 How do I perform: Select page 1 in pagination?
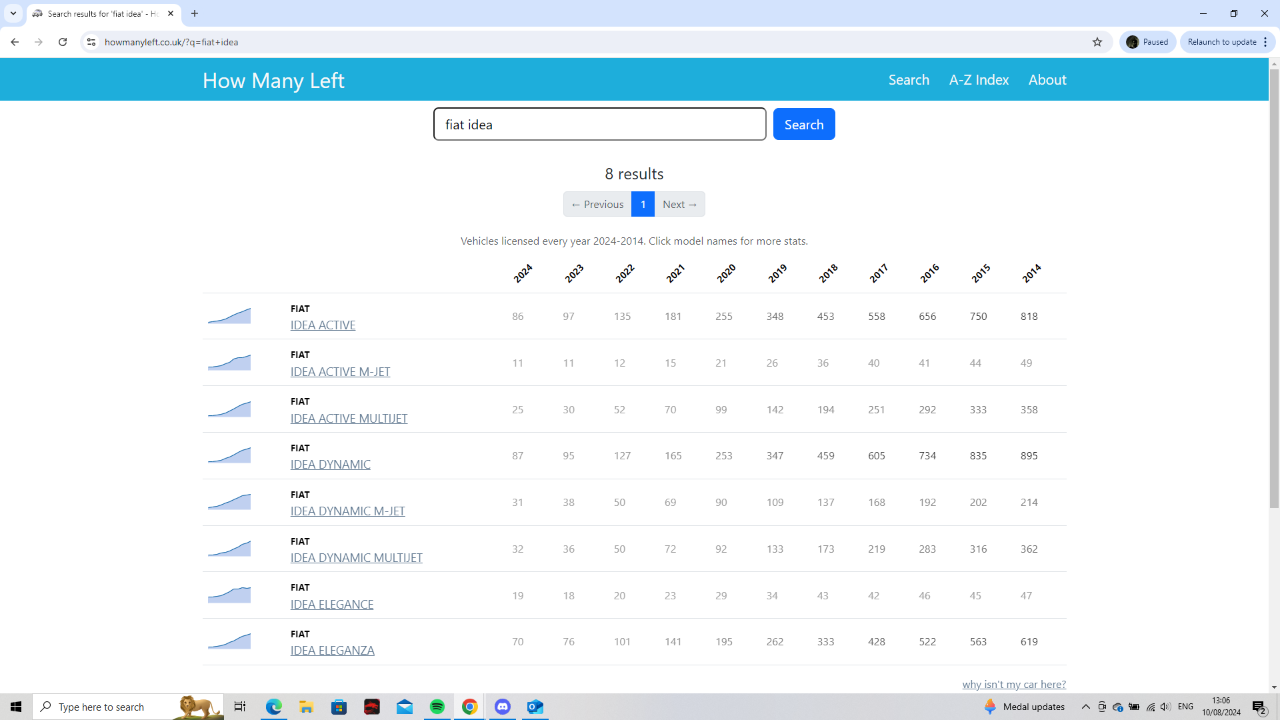coord(643,204)
